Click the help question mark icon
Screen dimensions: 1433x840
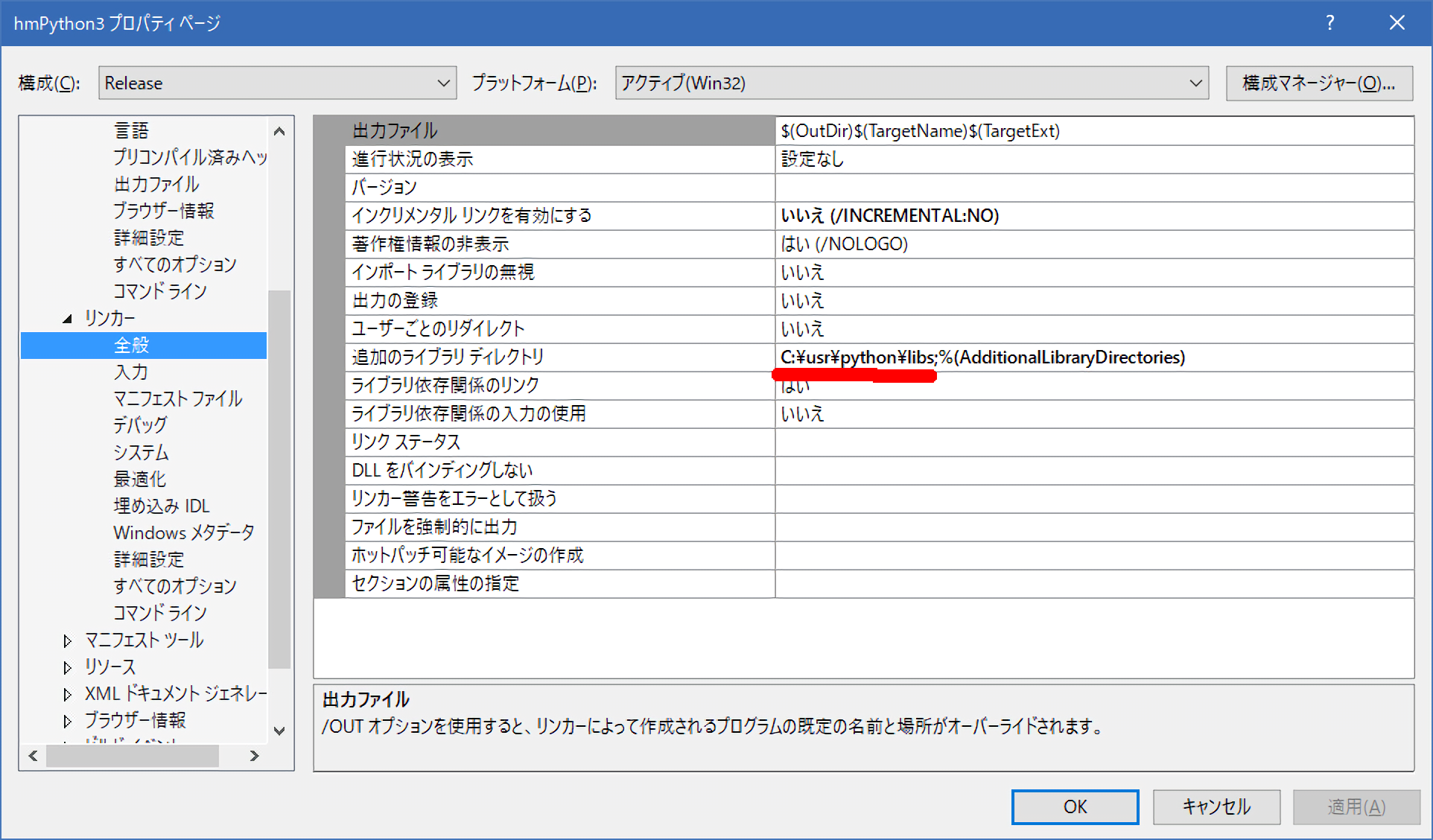click(1329, 23)
